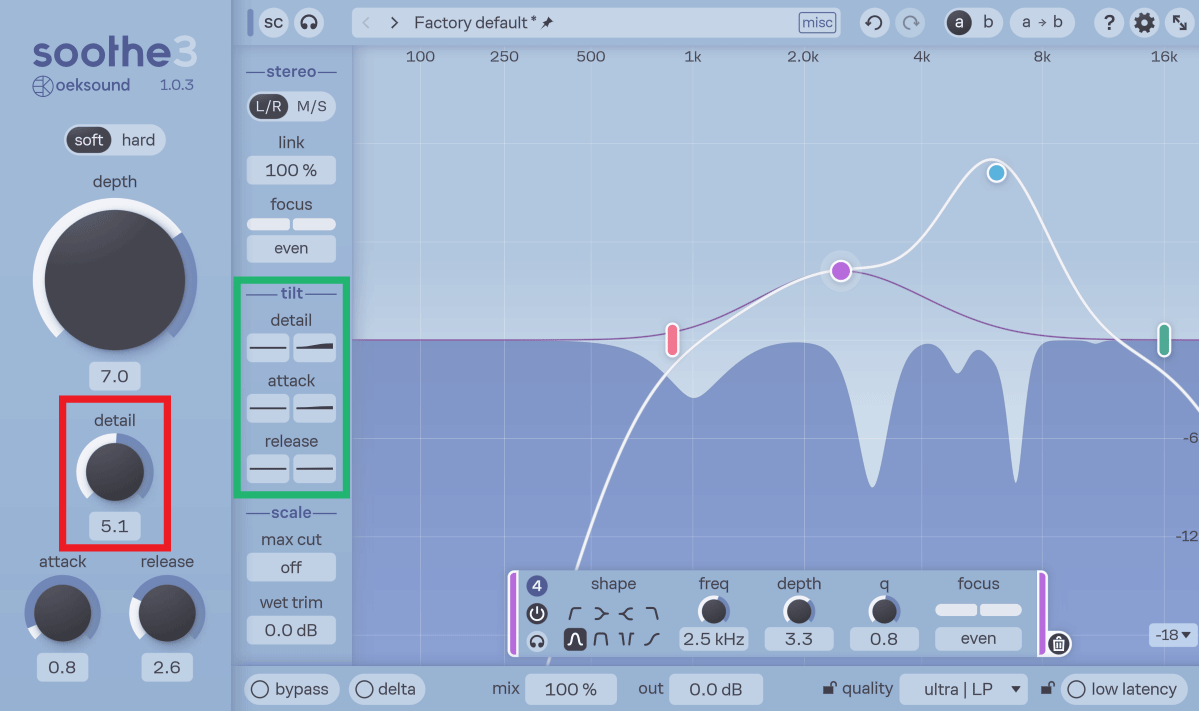
Task: Enable the delta toggle
Action: tap(387, 689)
